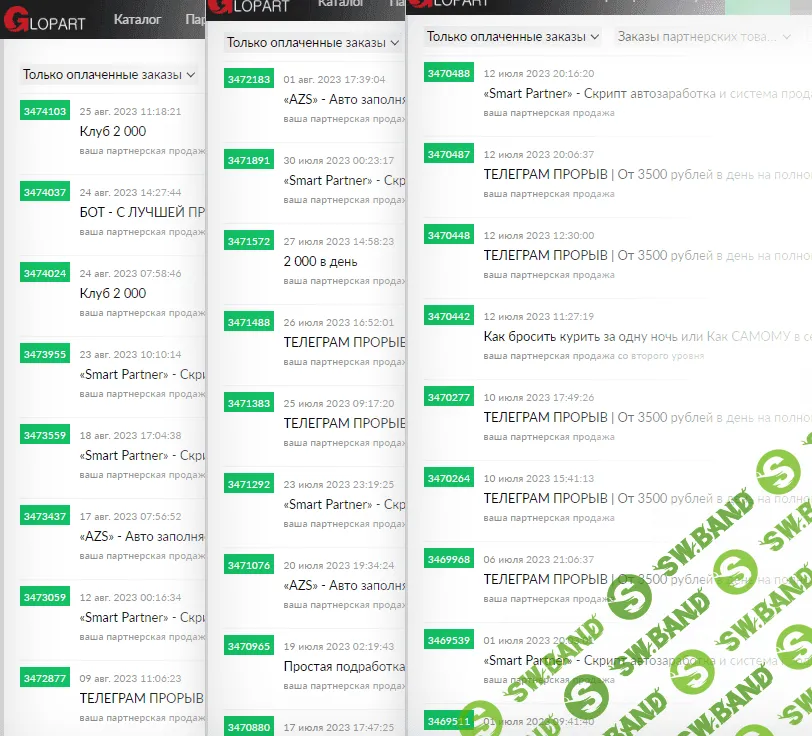Open Smart Partner title of order 3473955
812x736 pixels.
pyautogui.click(x=142, y=374)
